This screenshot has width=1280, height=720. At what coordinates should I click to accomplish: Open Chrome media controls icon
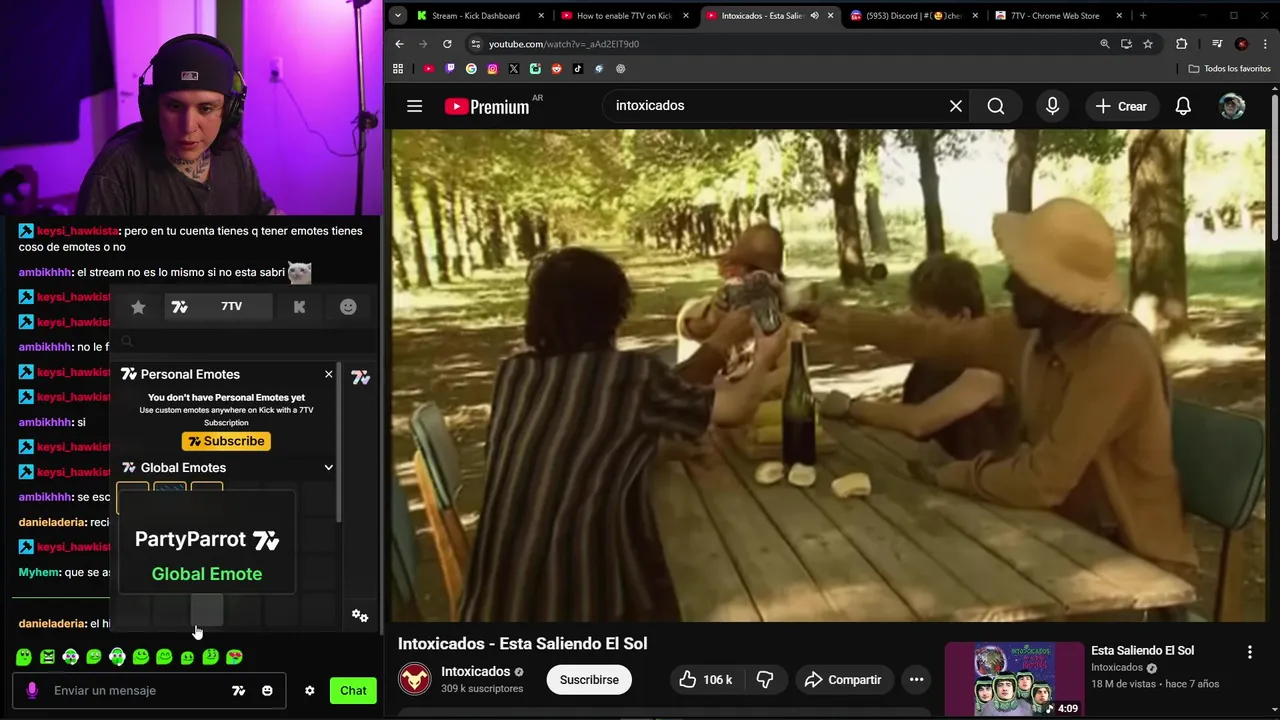(x=1217, y=44)
